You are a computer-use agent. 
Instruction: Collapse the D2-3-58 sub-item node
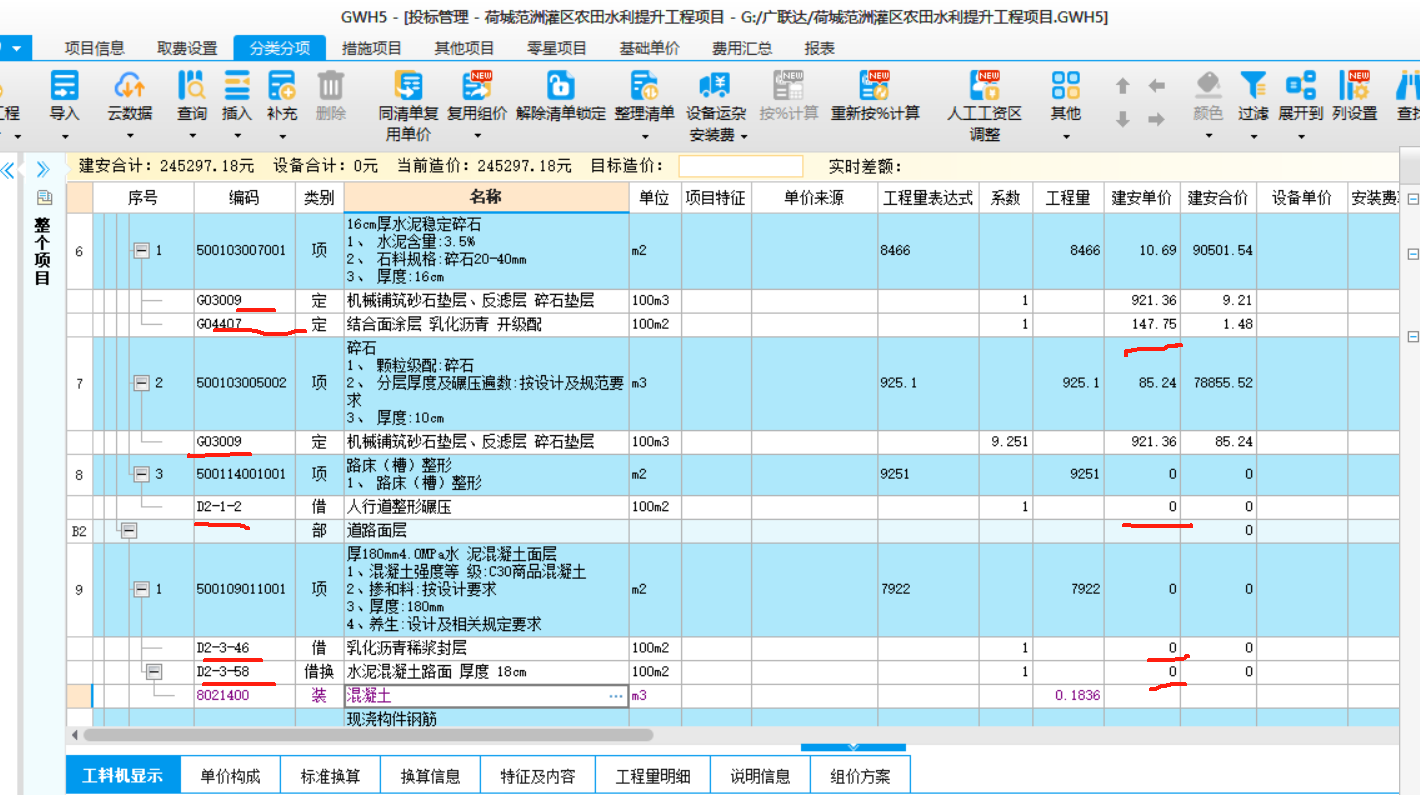tap(154, 672)
